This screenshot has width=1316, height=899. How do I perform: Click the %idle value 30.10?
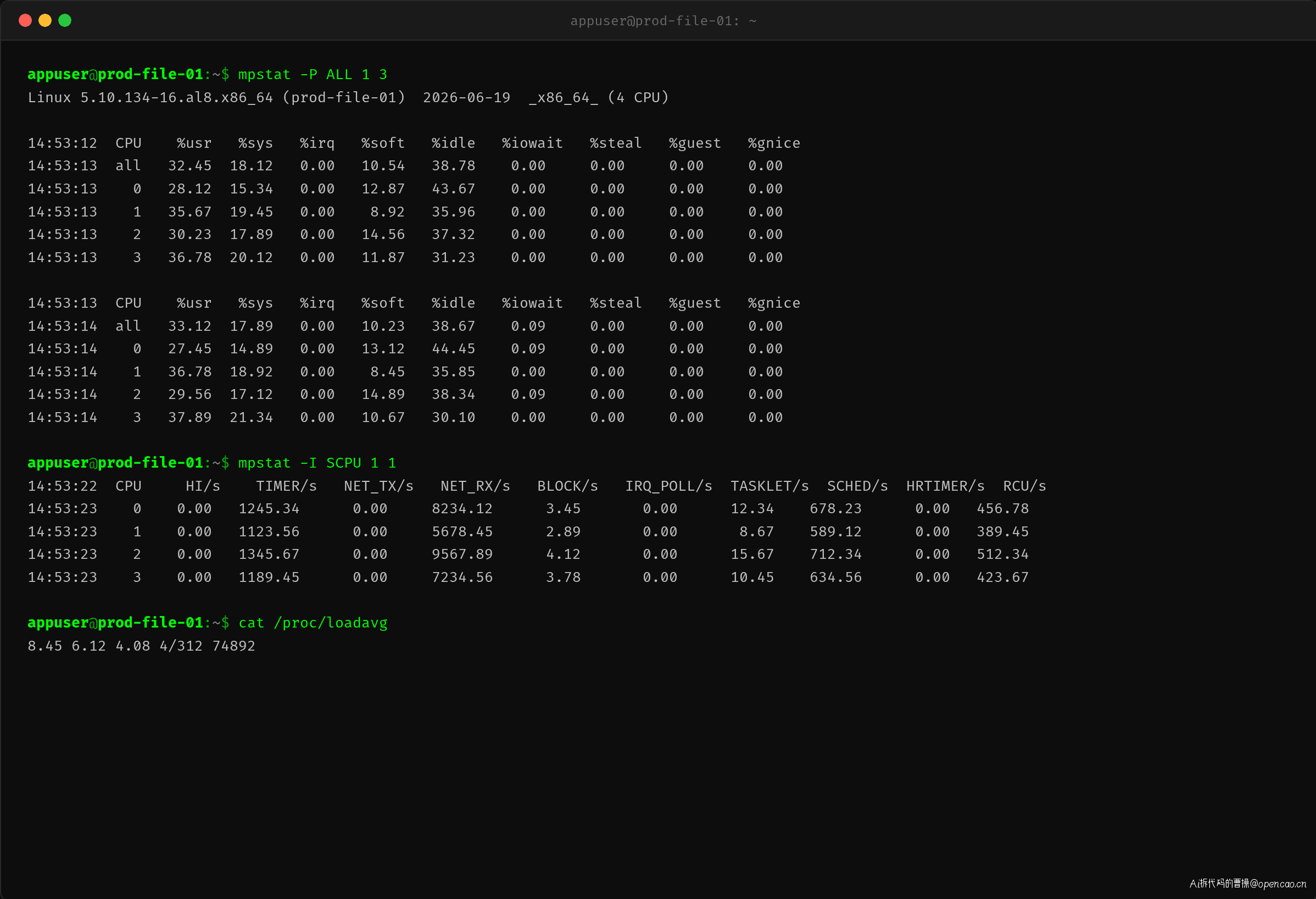coord(454,418)
